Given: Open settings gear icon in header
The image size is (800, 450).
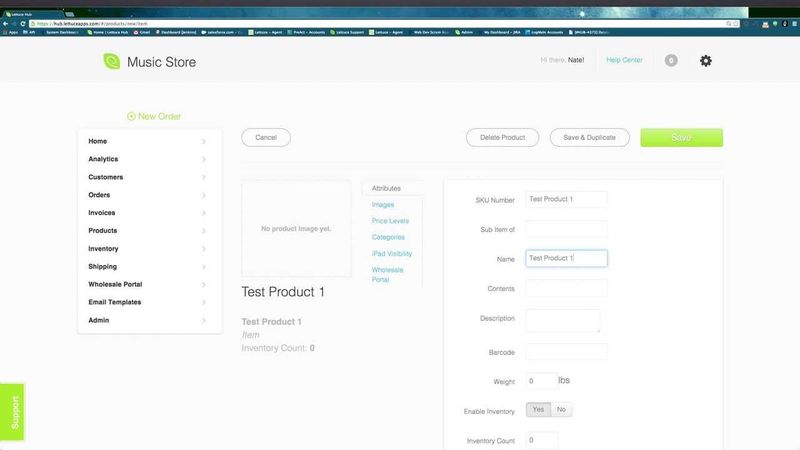Looking at the screenshot, I should click(x=706, y=61).
